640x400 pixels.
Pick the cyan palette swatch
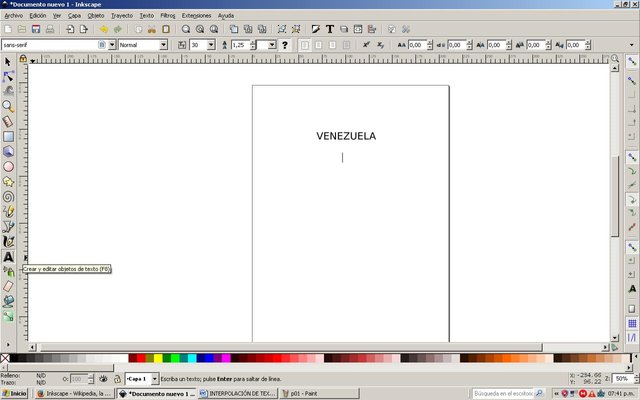192,358
